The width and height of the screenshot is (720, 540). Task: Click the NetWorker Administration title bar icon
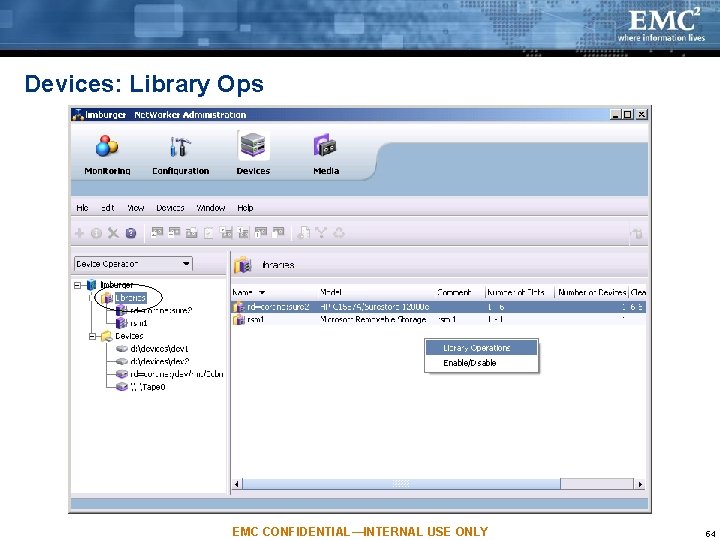(x=78, y=115)
